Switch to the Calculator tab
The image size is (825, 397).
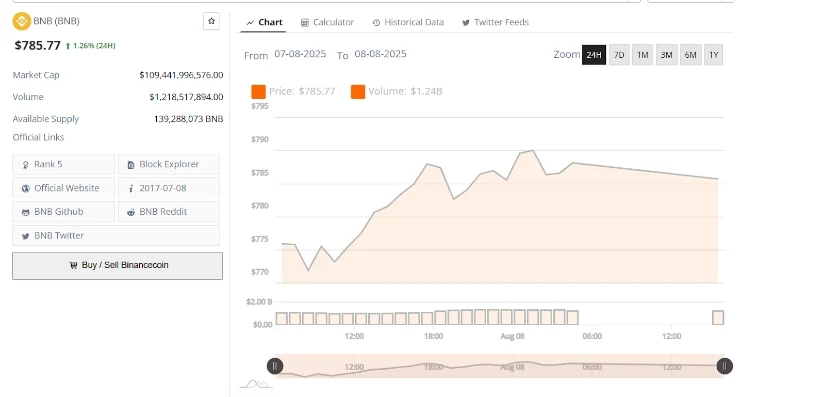pos(327,22)
